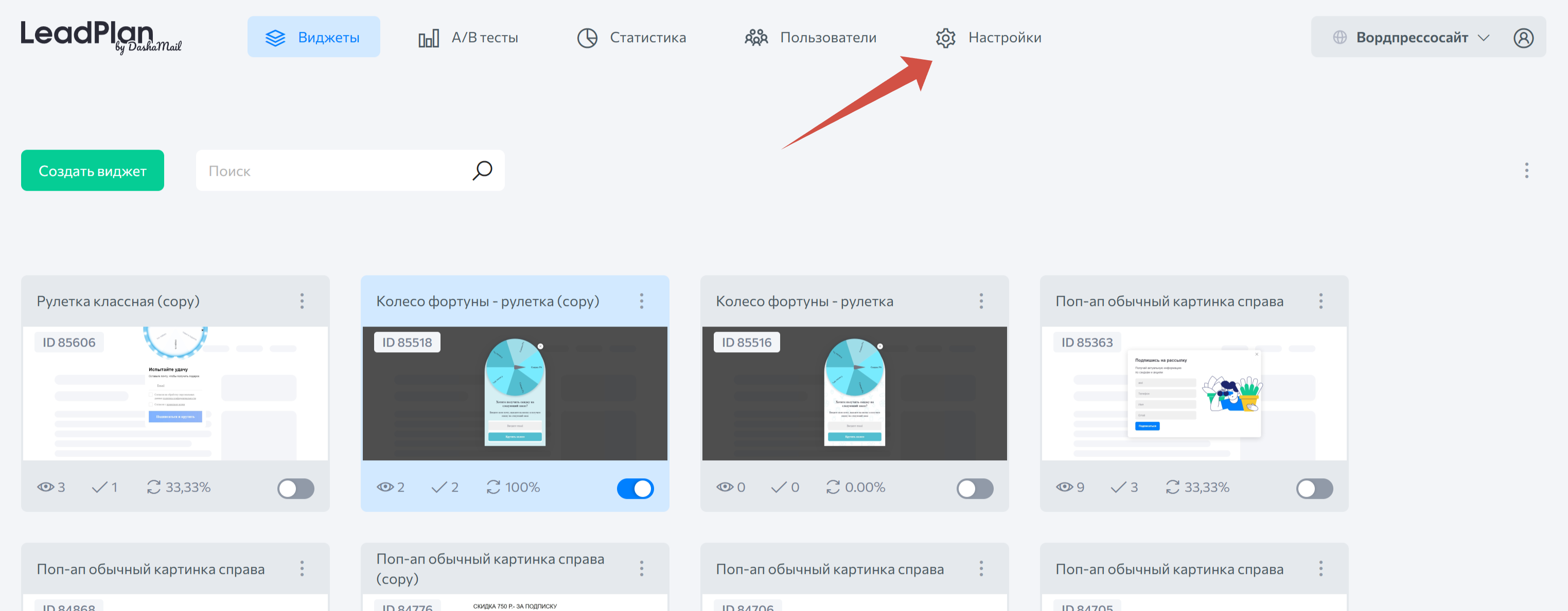
Task: Open title Поп-ап обычный картинка справа (copy)
Action: (x=490, y=569)
